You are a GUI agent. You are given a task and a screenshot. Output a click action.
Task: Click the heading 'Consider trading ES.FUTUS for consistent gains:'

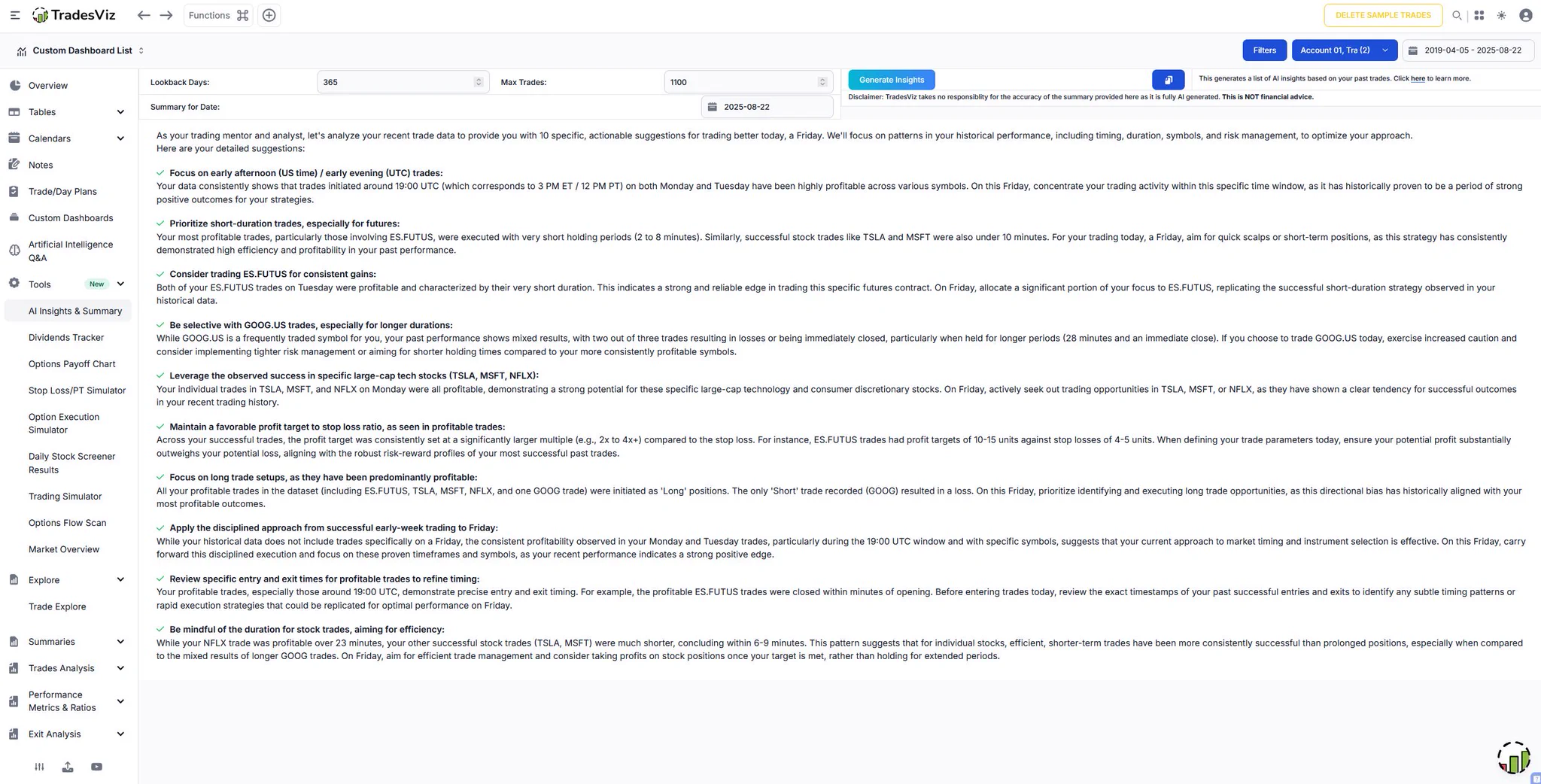point(272,274)
